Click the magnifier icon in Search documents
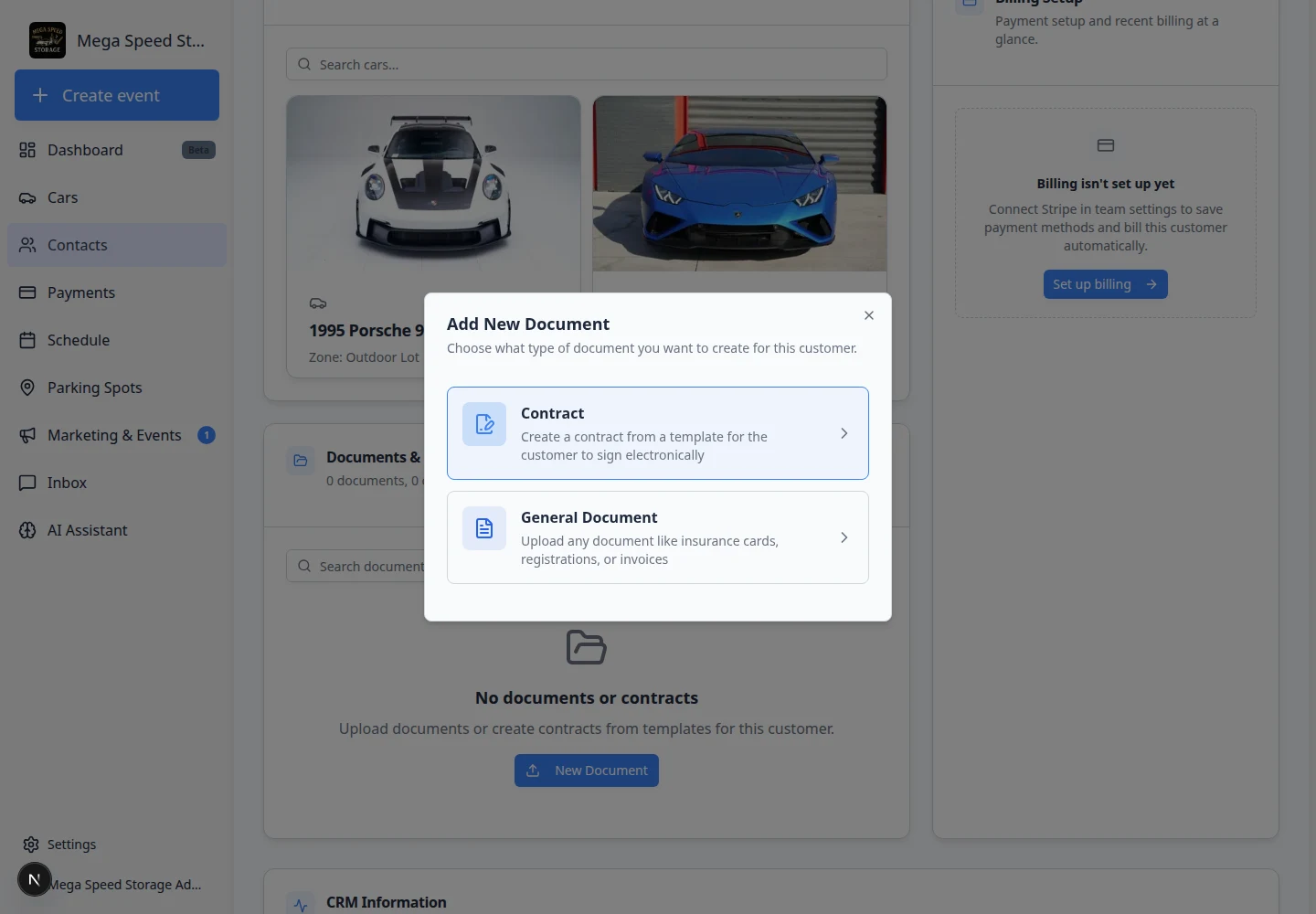 [x=304, y=566]
